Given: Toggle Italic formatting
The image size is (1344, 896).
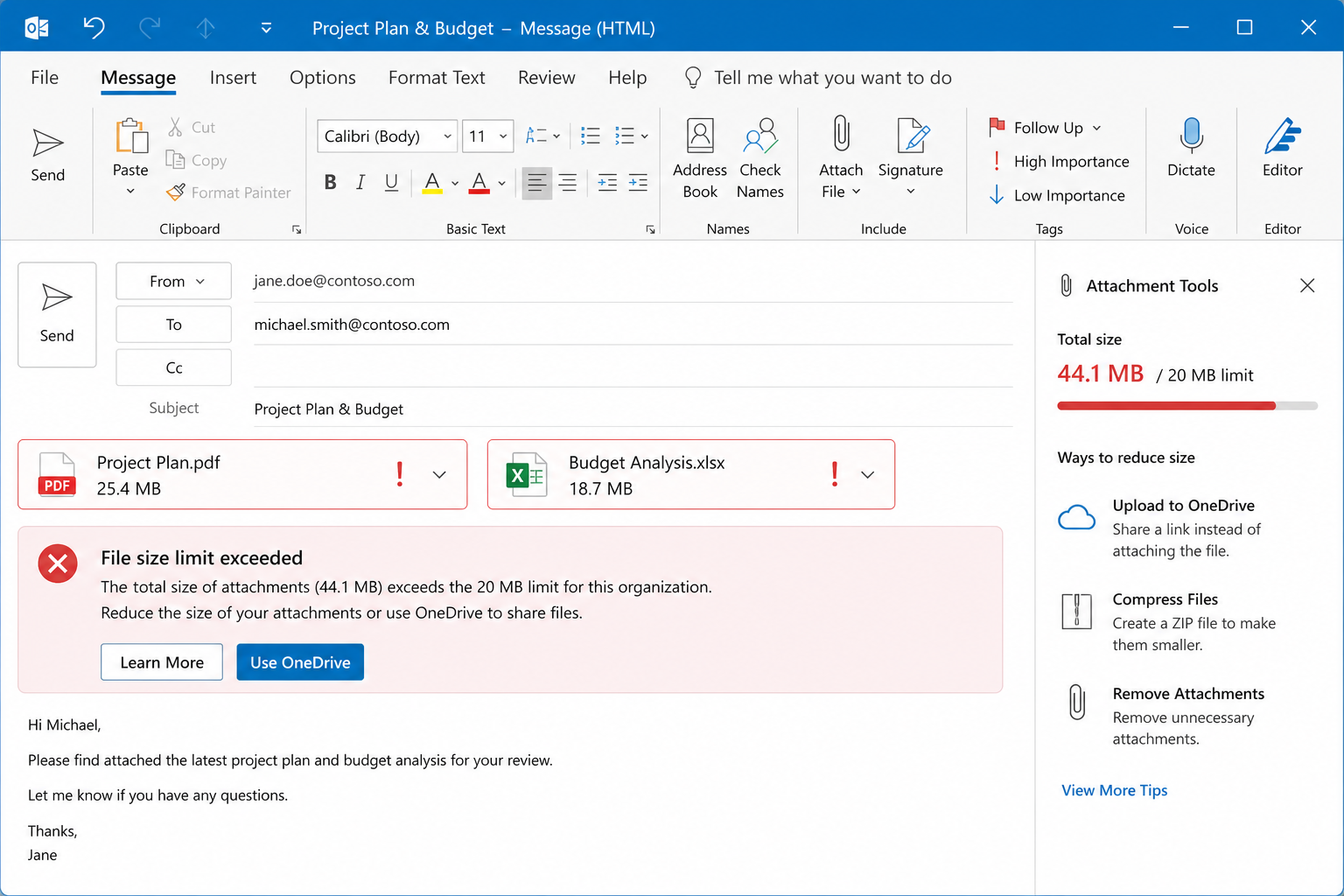Looking at the screenshot, I should coord(360,182).
